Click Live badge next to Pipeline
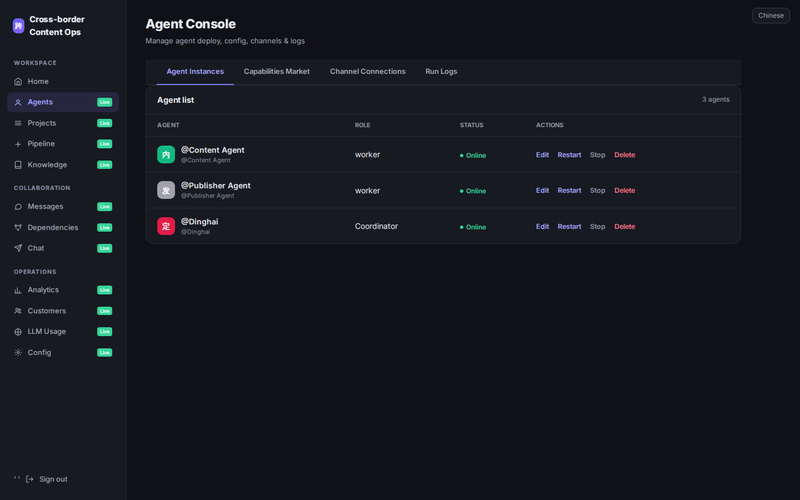The image size is (800, 500). coord(105,144)
